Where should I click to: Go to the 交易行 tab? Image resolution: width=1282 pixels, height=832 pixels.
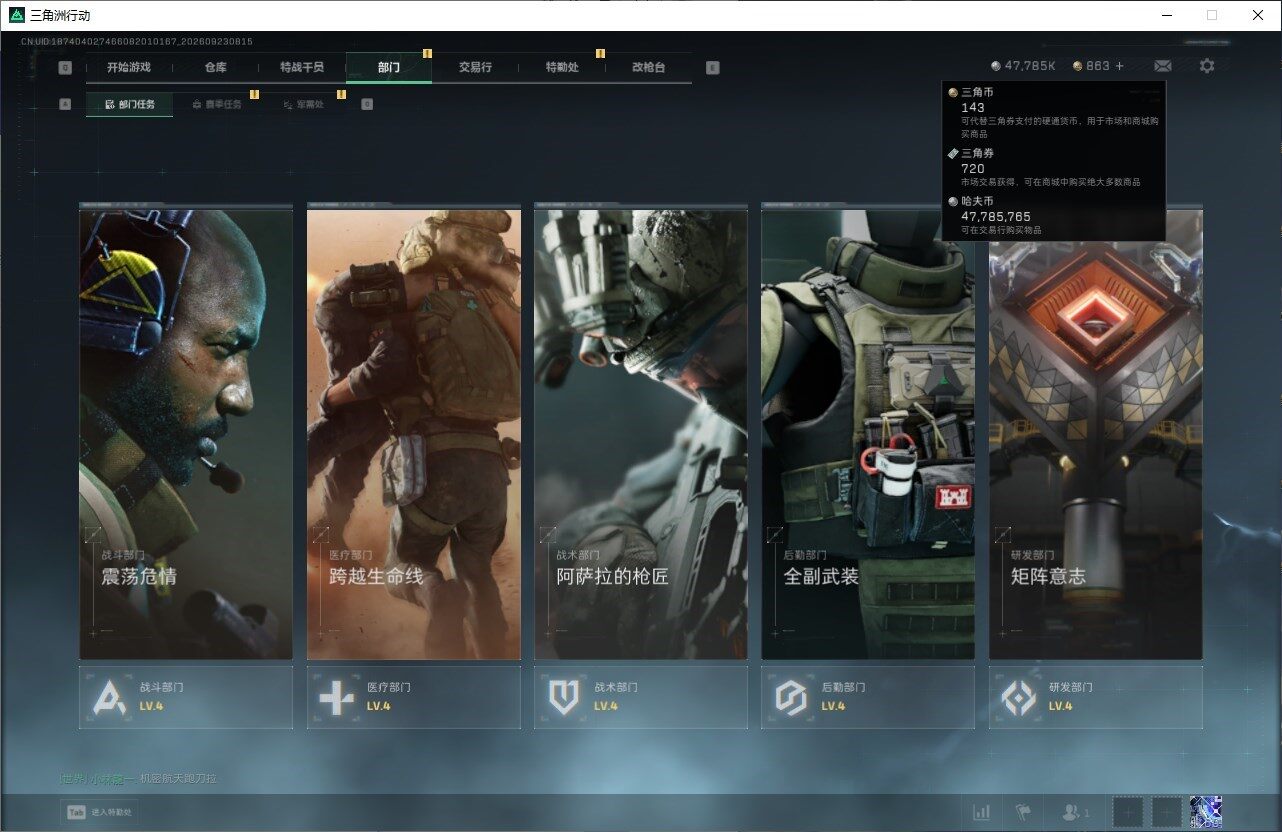(x=475, y=68)
